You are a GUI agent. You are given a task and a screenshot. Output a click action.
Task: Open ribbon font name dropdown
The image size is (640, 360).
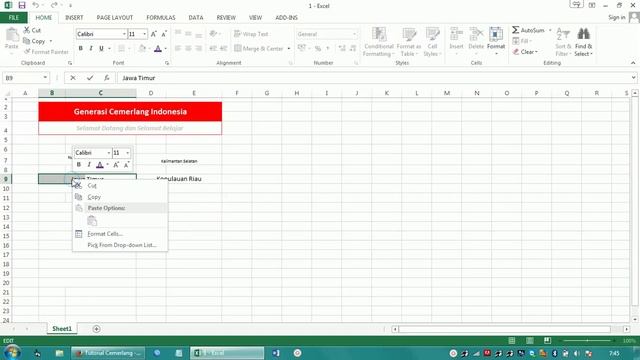pos(124,34)
